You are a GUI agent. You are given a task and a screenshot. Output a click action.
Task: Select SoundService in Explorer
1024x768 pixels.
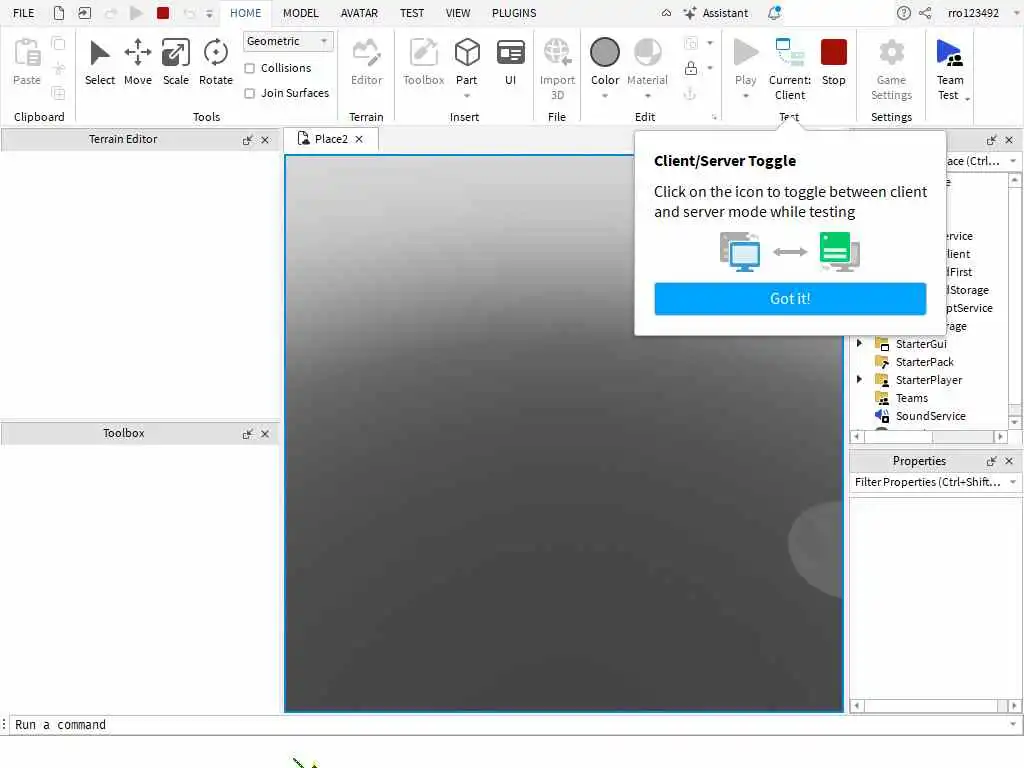pyautogui.click(x=930, y=416)
